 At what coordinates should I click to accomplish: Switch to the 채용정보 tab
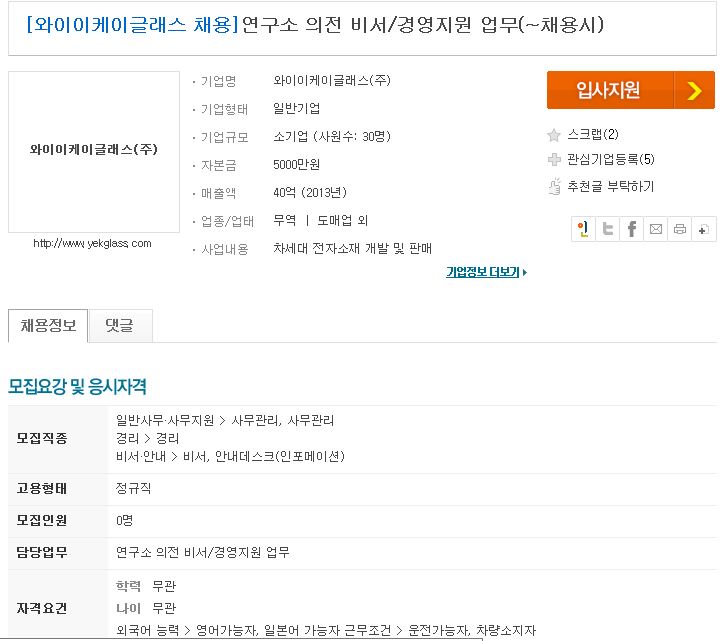point(48,326)
